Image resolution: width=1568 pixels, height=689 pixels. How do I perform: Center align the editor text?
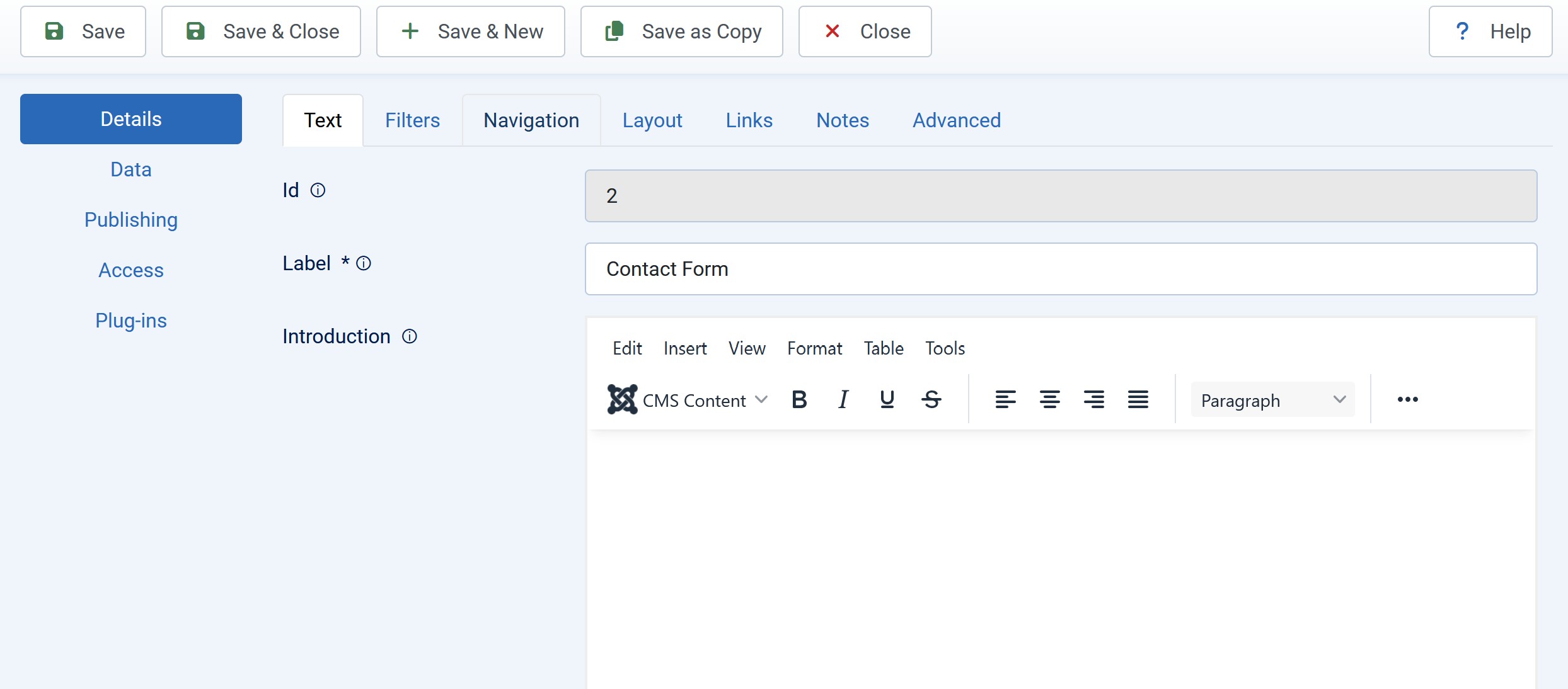point(1049,399)
